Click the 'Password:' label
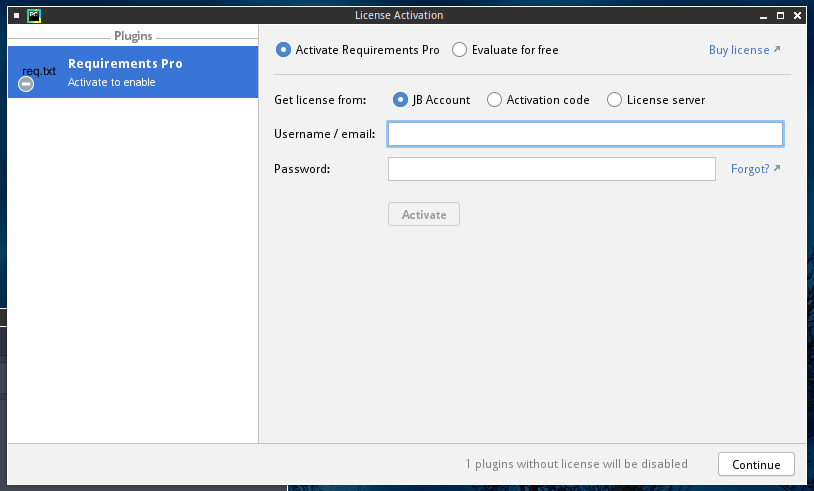Screen dimensions: 814x491 coord(302,169)
